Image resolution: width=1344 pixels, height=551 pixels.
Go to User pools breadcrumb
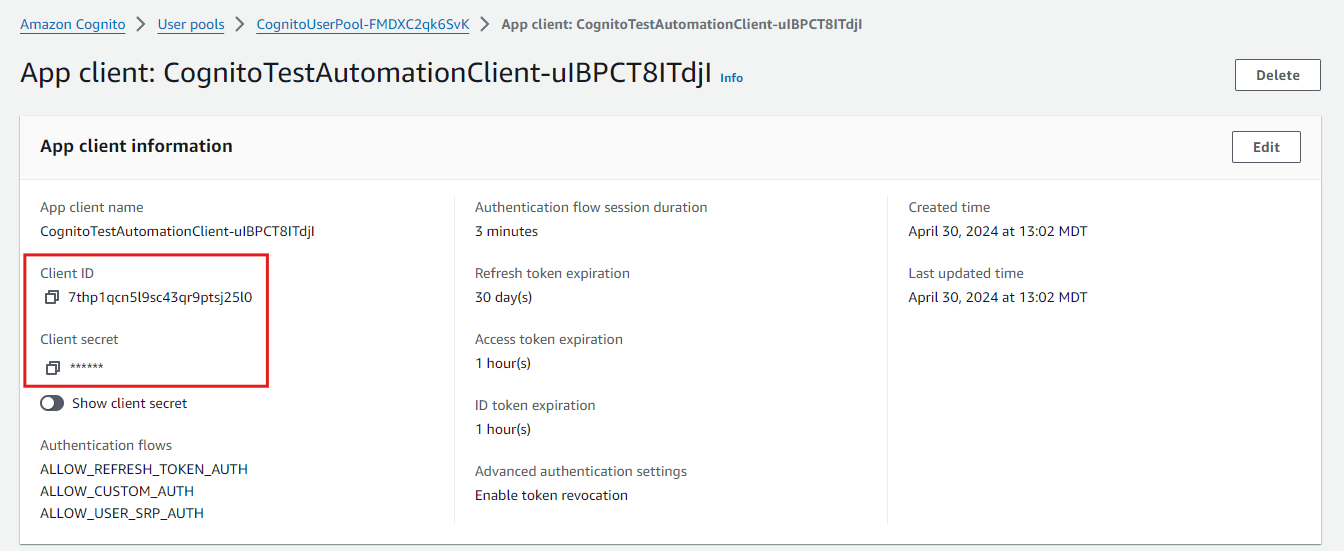click(191, 24)
